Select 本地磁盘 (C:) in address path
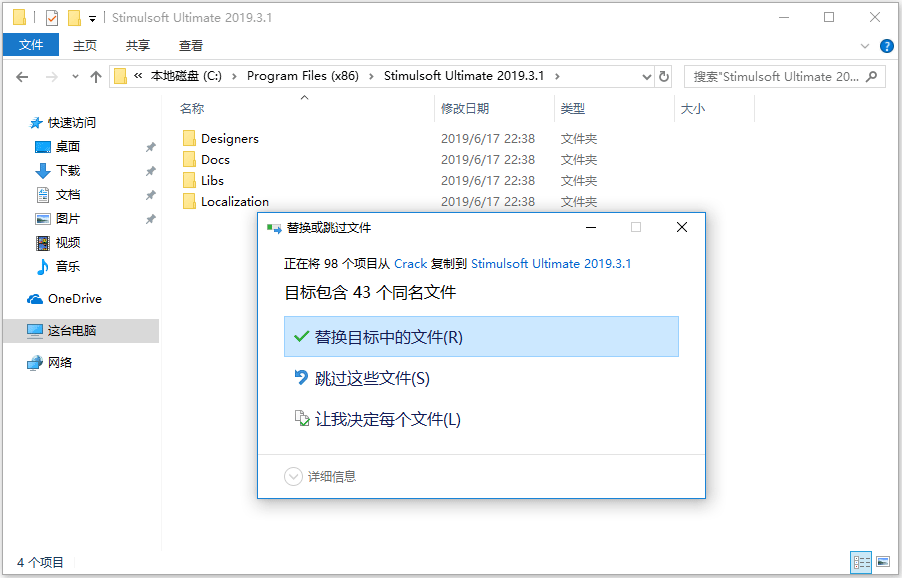 pos(186,76)
